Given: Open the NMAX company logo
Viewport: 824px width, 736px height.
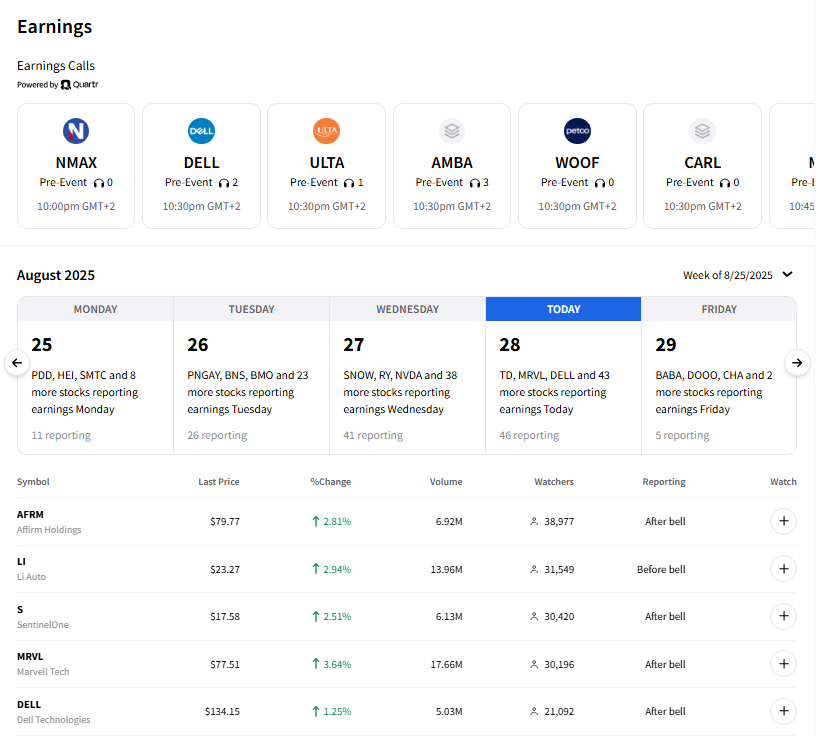Looking at the screenshot, I should 76,131.
